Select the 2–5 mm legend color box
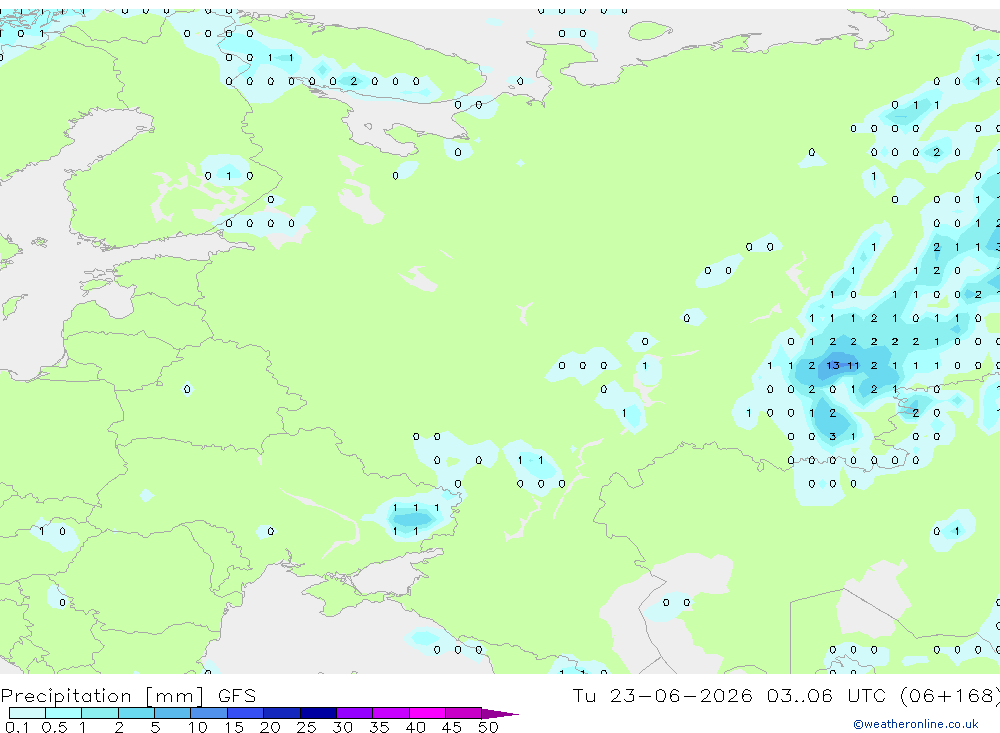Viewport: 1000px width, 733px height. [136, 713]
